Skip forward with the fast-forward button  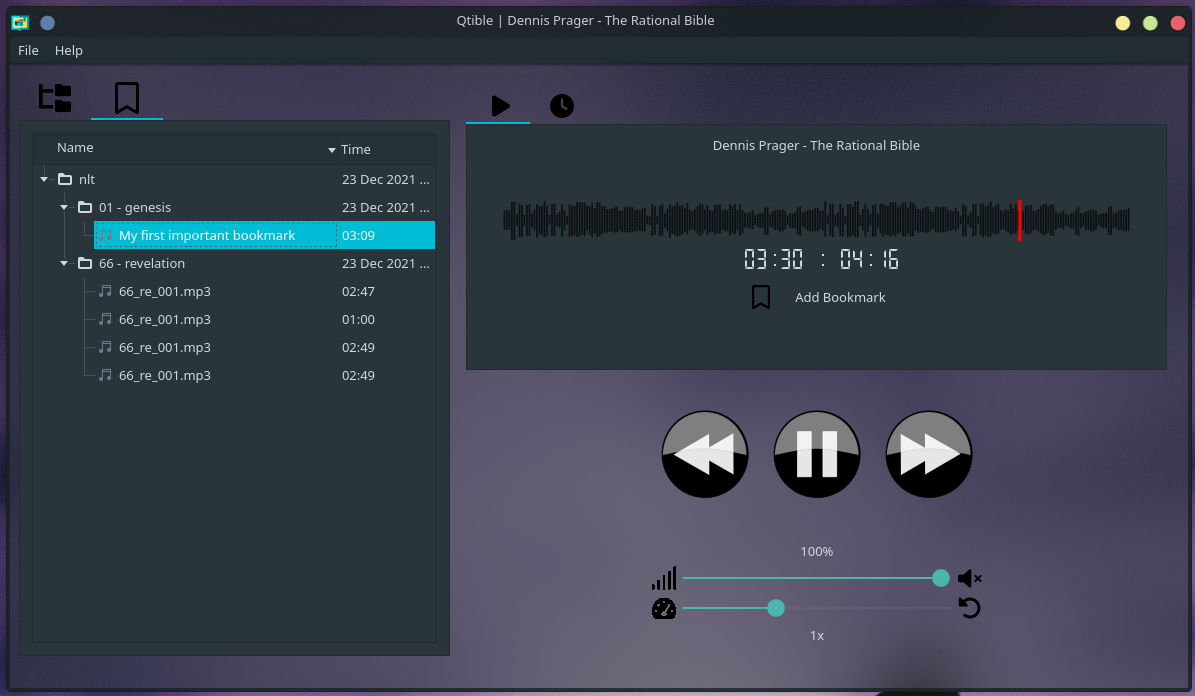[929, 454]
